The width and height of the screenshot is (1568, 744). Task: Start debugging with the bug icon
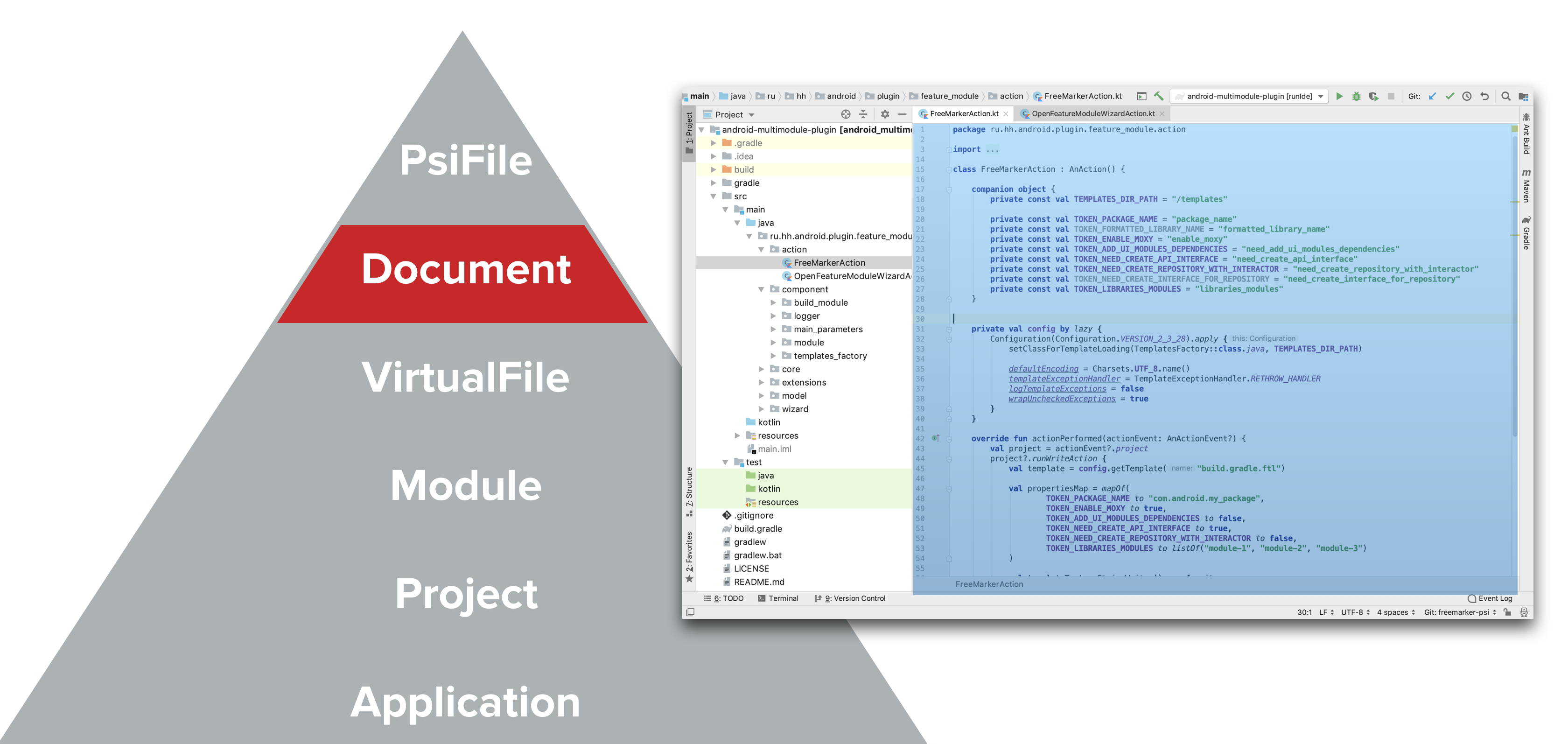[1356, 96]
